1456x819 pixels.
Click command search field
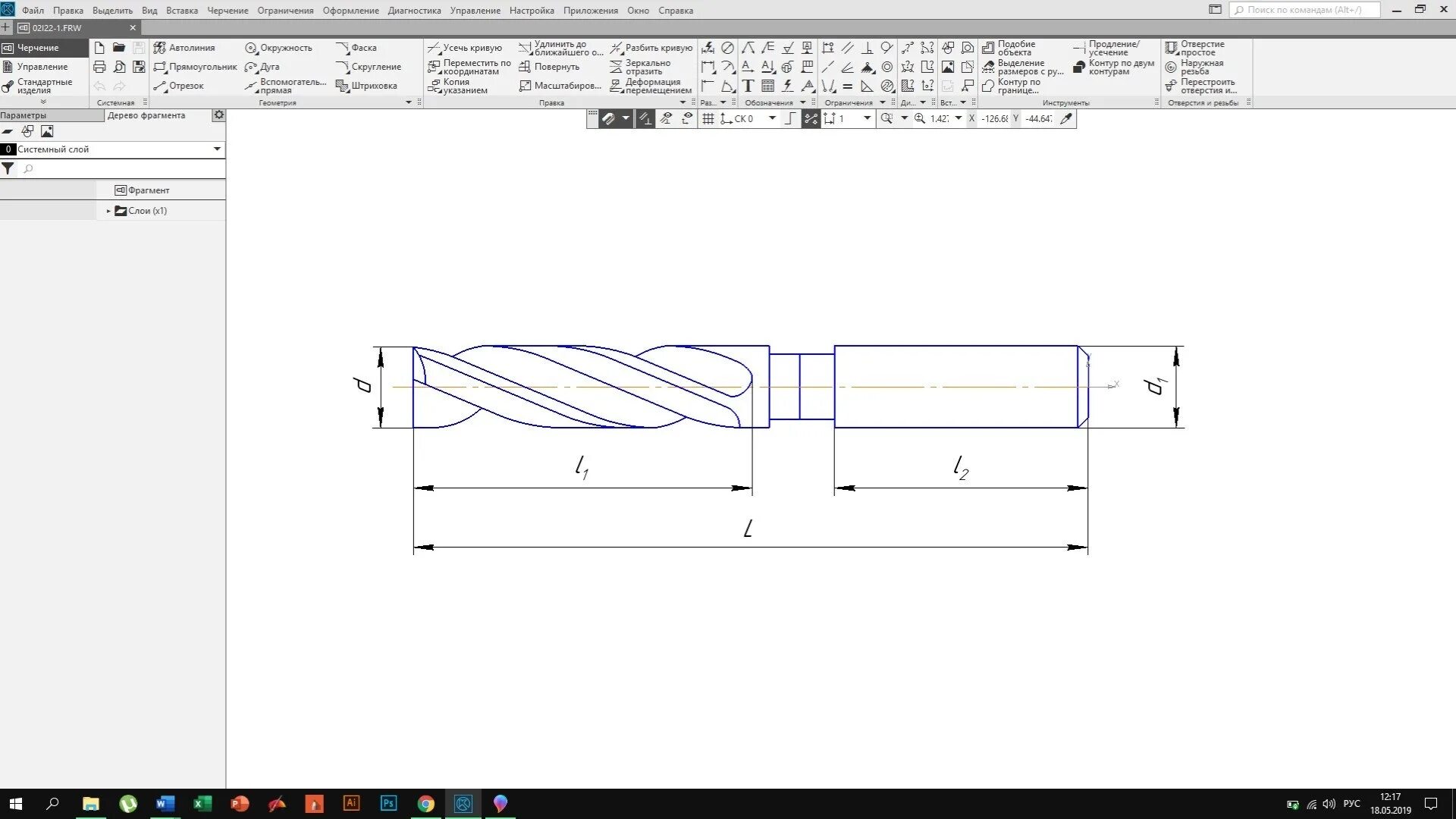[1304, 10]
